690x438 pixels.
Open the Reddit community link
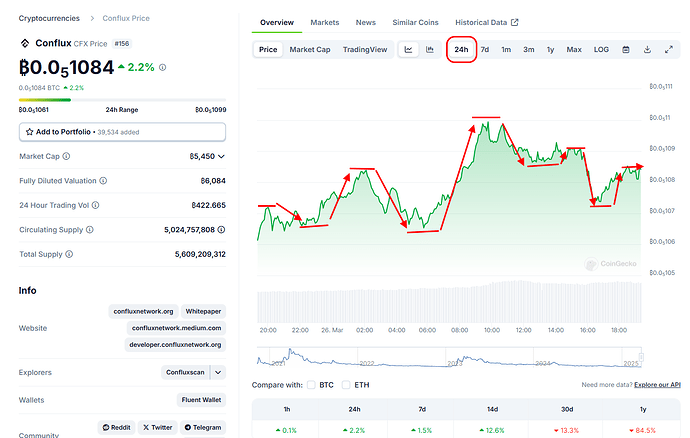tap(116, 427)
